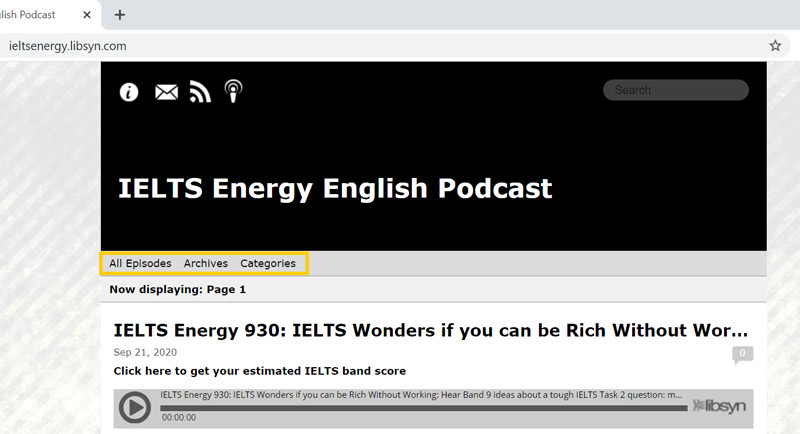This screenshot has width=800, height=434.
Task: Click the estimated IELTS band score link
Action: point(260,371)
